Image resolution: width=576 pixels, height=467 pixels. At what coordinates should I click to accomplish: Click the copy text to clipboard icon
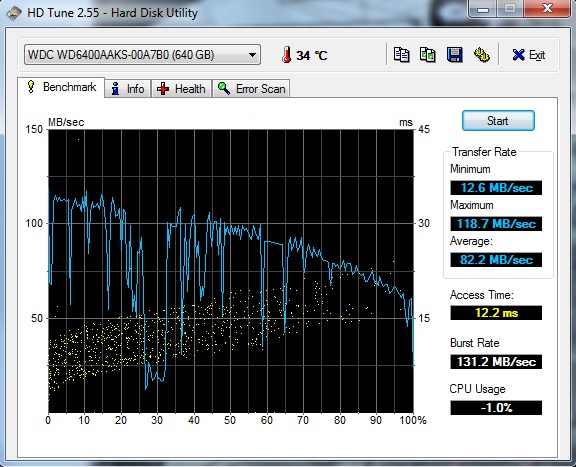point(402,55)
